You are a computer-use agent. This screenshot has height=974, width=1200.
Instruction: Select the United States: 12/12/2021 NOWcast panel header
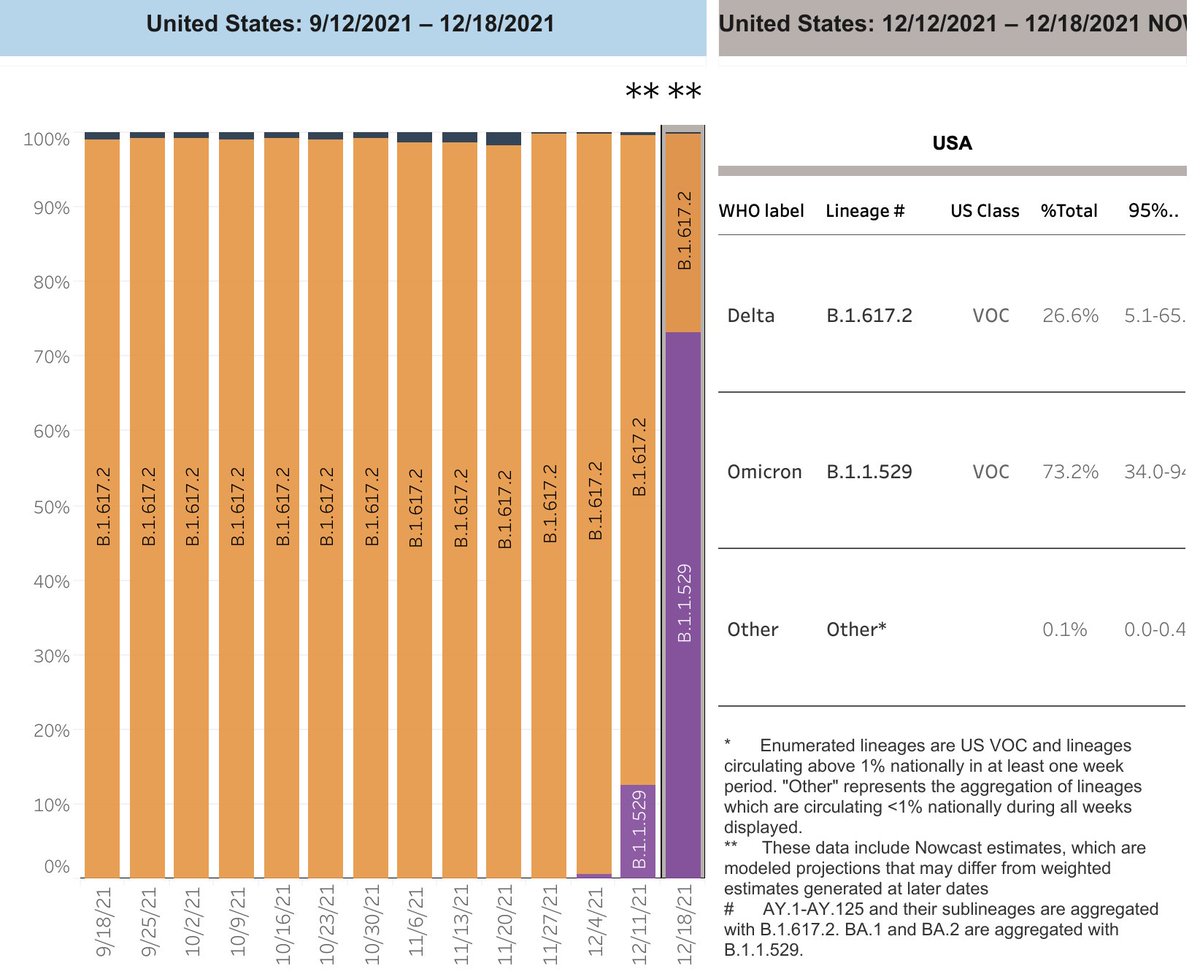pyautogui.click(x=950, y=23)
